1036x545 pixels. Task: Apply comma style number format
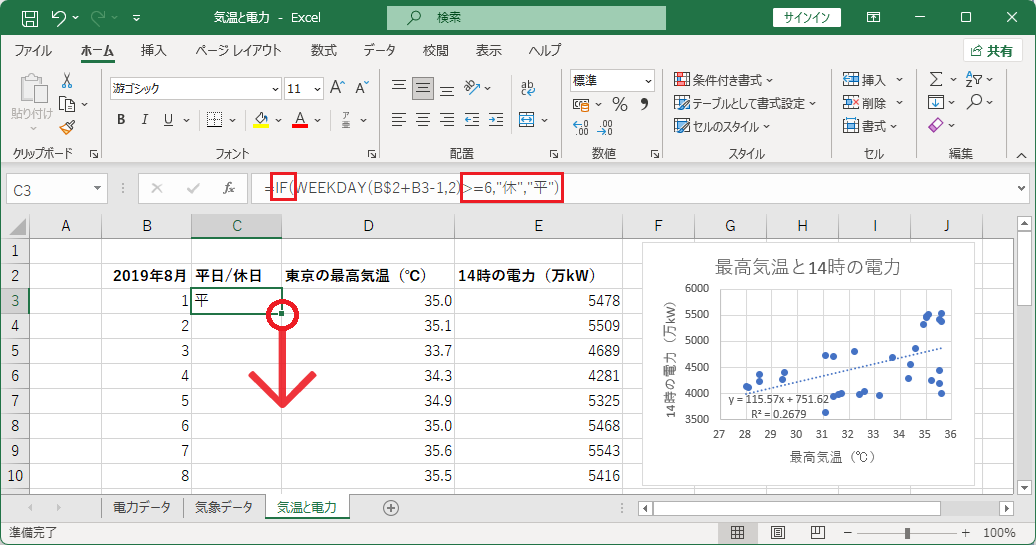pos(644,104)
